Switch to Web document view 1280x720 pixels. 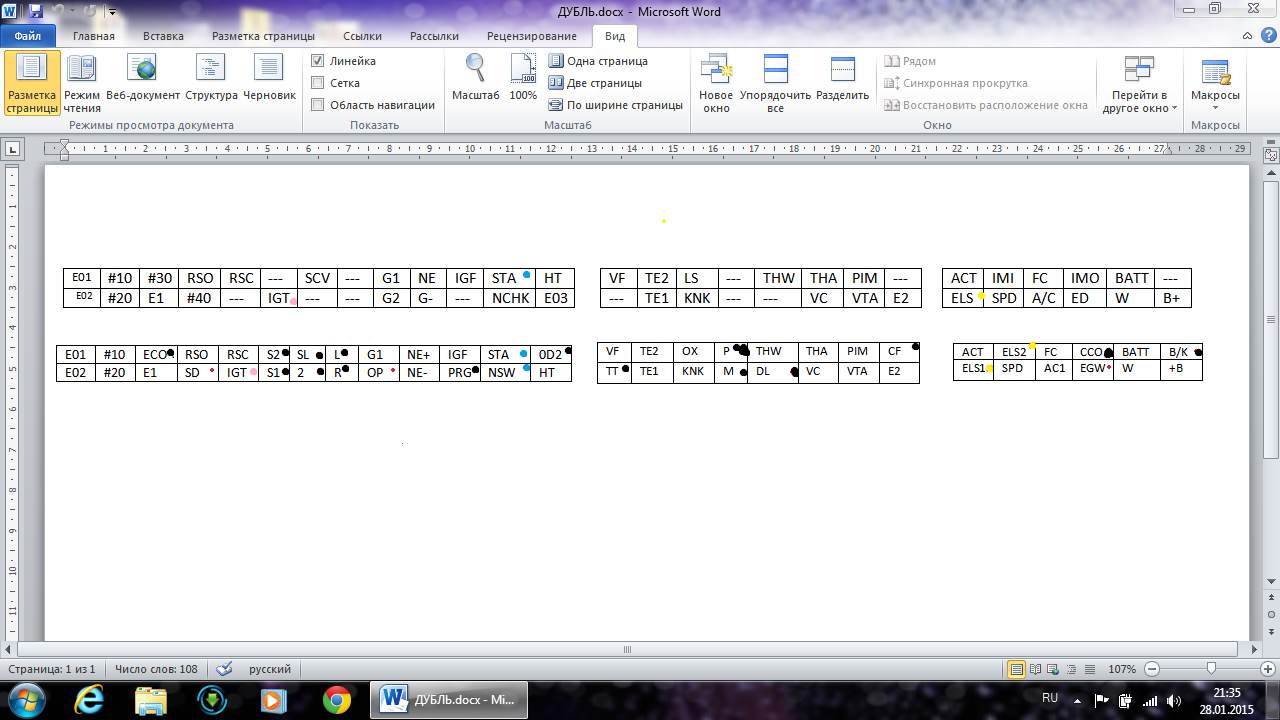[x=143, y=82]
